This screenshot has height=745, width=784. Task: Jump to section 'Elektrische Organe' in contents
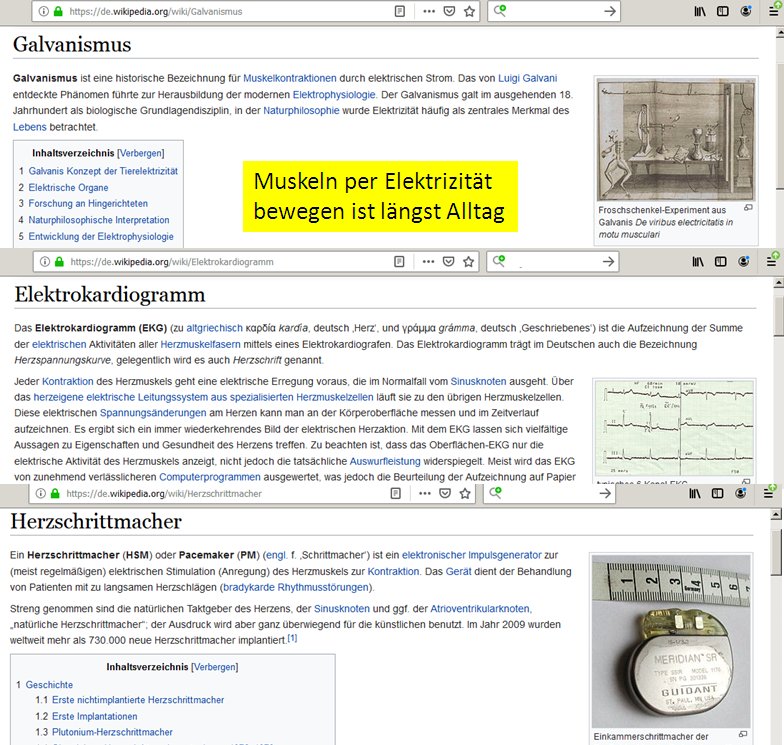69,188
